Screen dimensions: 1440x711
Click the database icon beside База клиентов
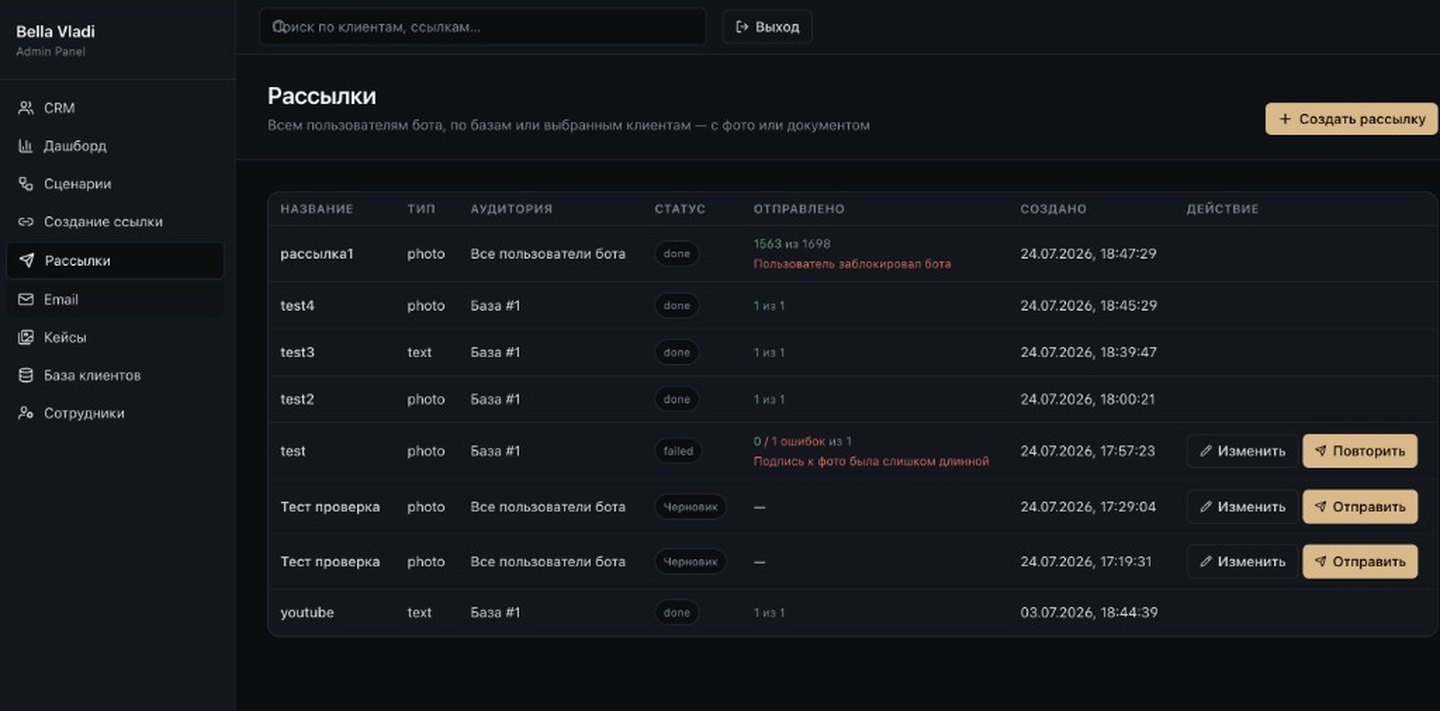coord(26,375)
